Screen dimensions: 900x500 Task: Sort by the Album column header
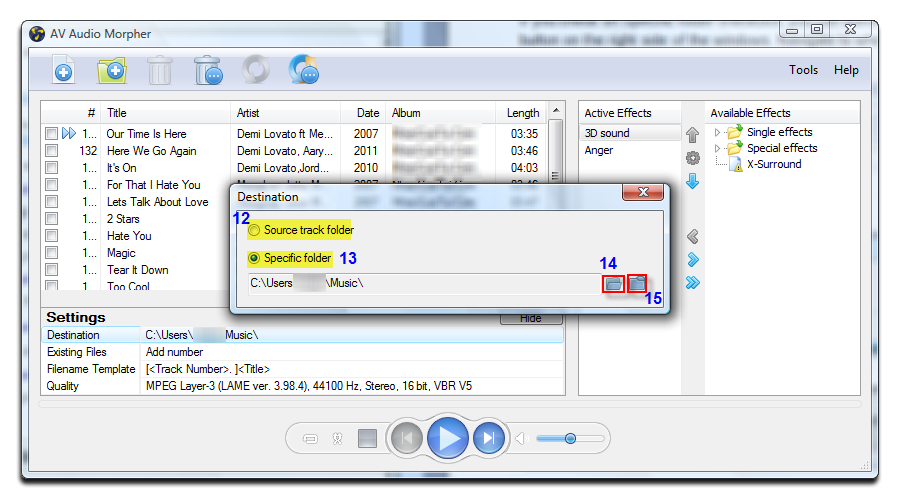(440, 113)
